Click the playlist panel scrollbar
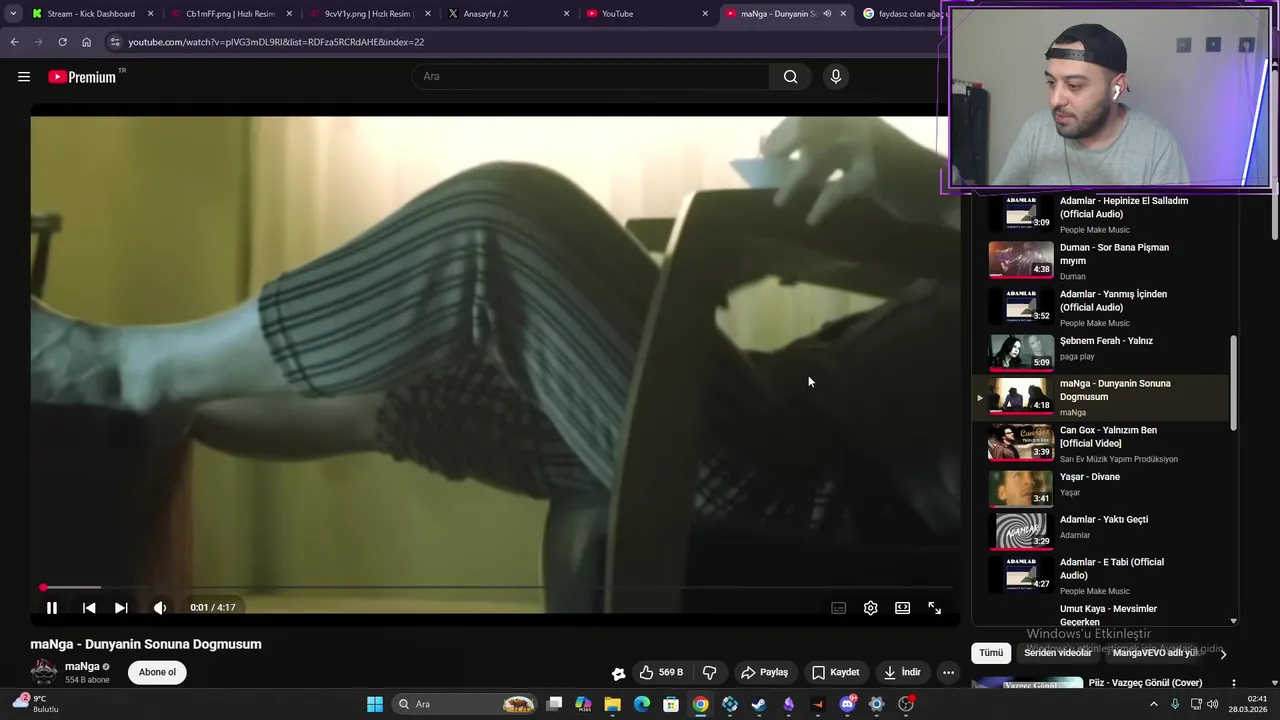 1233,384
